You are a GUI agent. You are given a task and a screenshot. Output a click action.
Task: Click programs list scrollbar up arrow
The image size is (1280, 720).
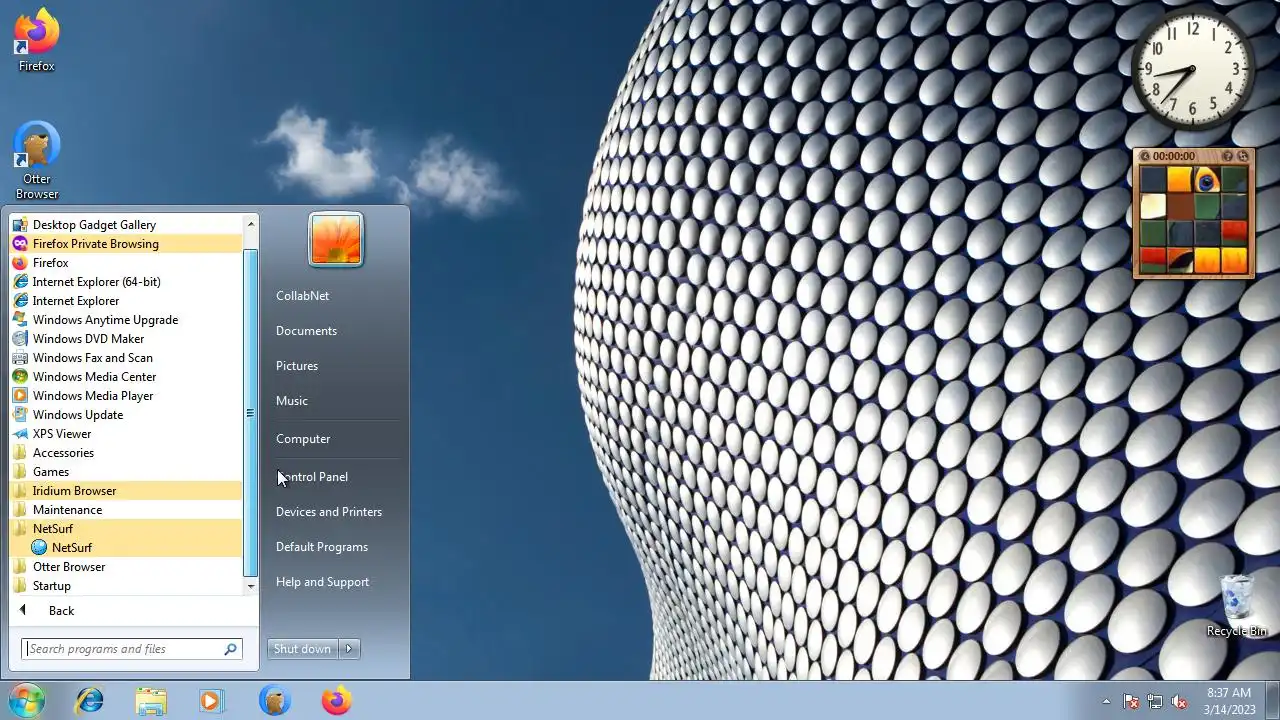pyautogui.click(x=250, y=224)
